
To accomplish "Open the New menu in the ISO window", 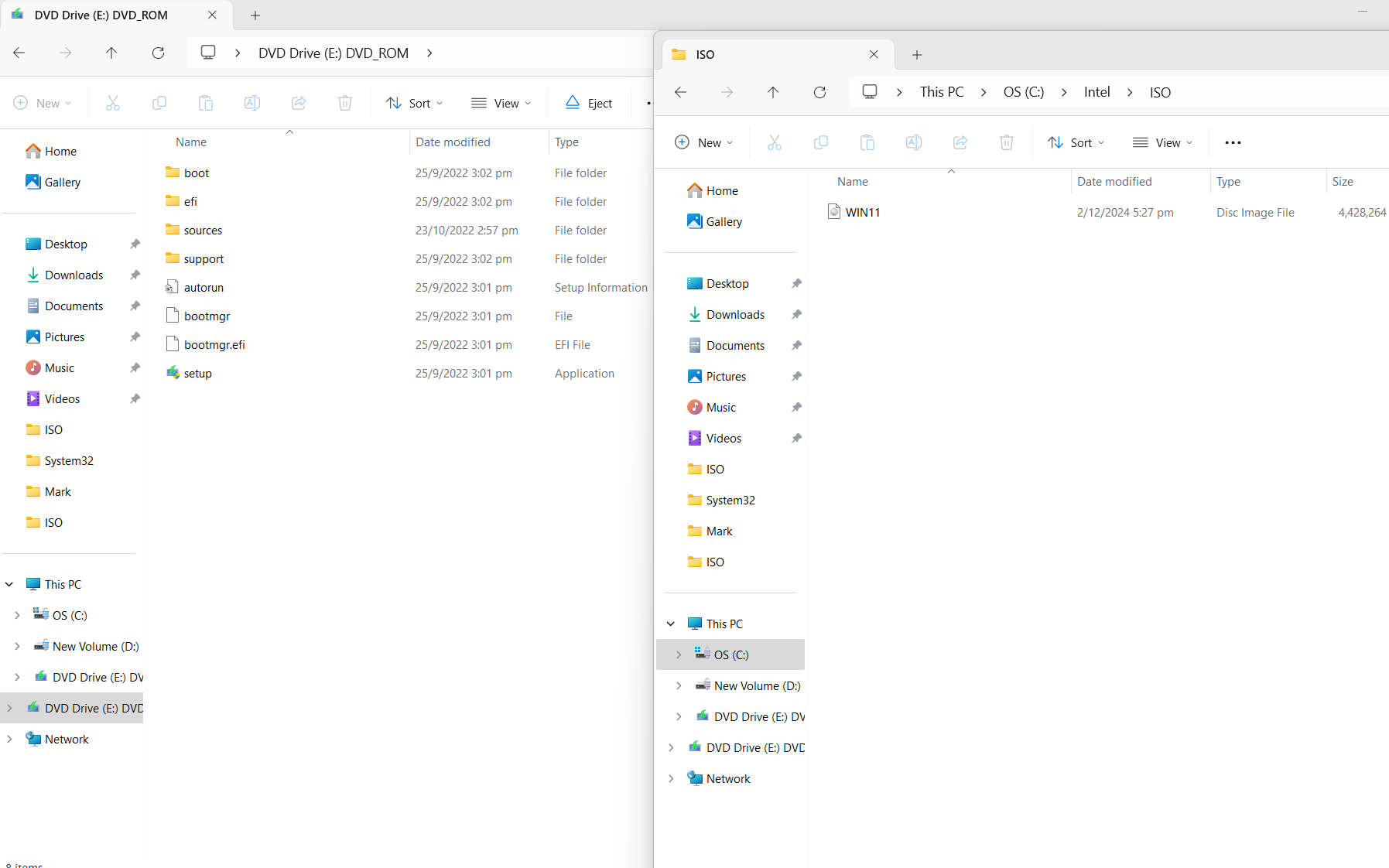I will click(x=704, y=142).
